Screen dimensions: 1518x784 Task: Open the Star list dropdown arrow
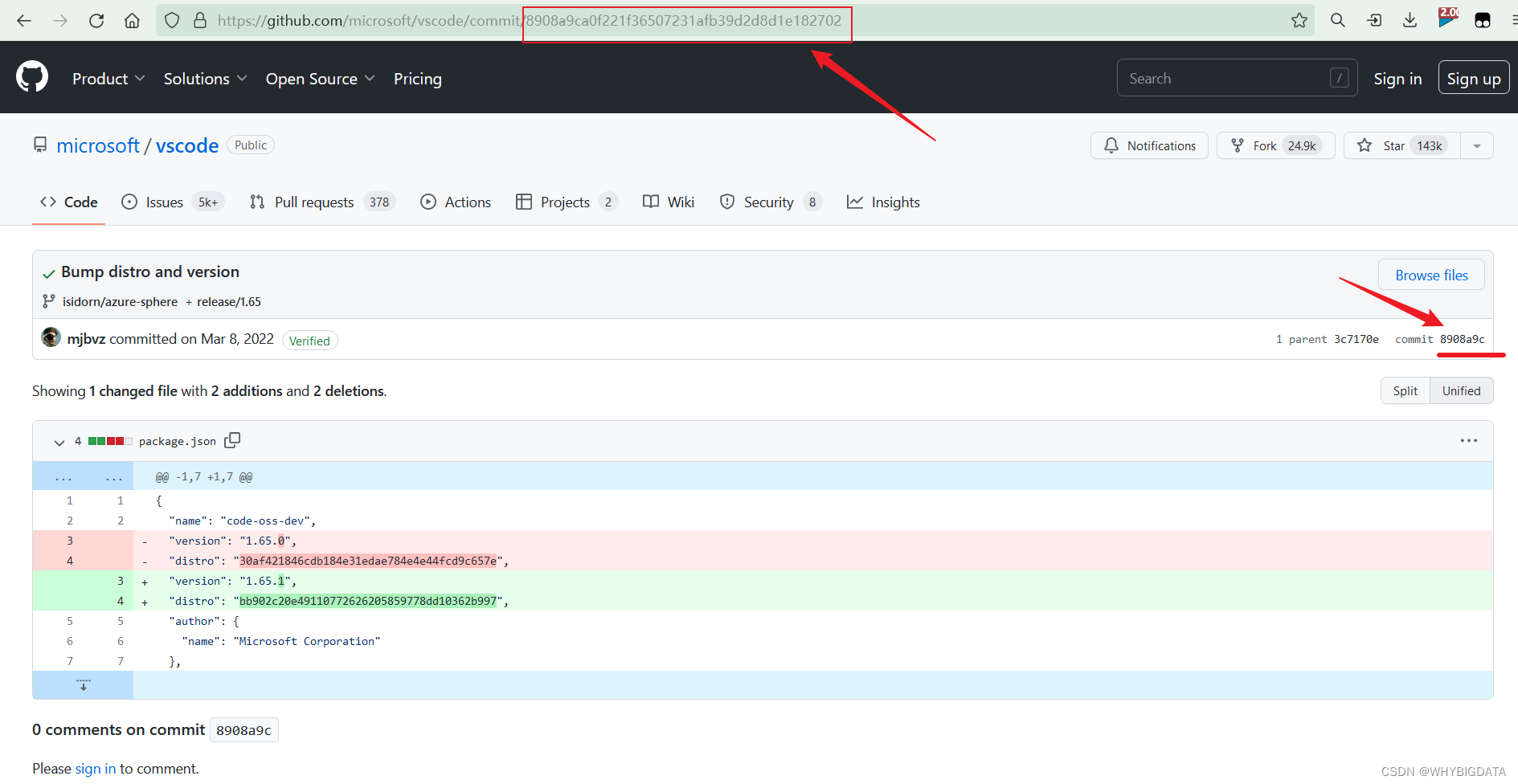[x=1476, y=146]
